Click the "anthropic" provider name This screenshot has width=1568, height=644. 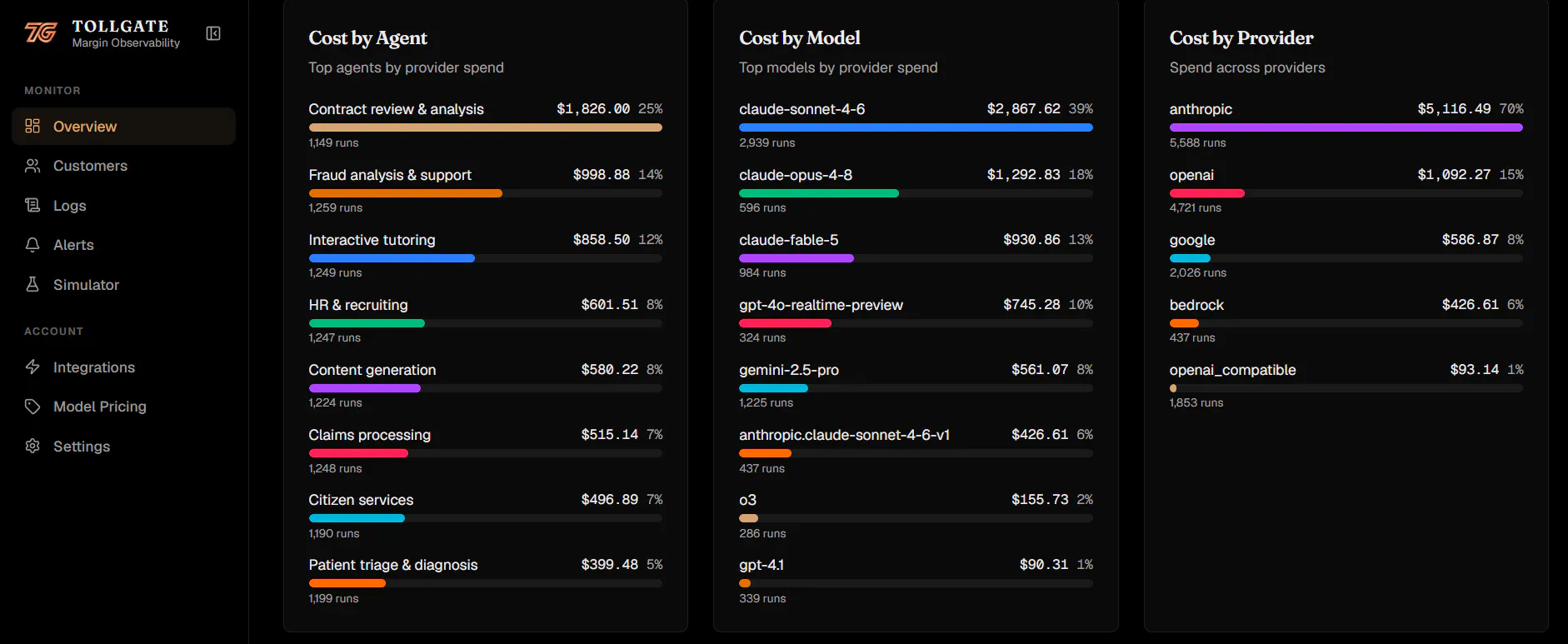coord(1201,109)
